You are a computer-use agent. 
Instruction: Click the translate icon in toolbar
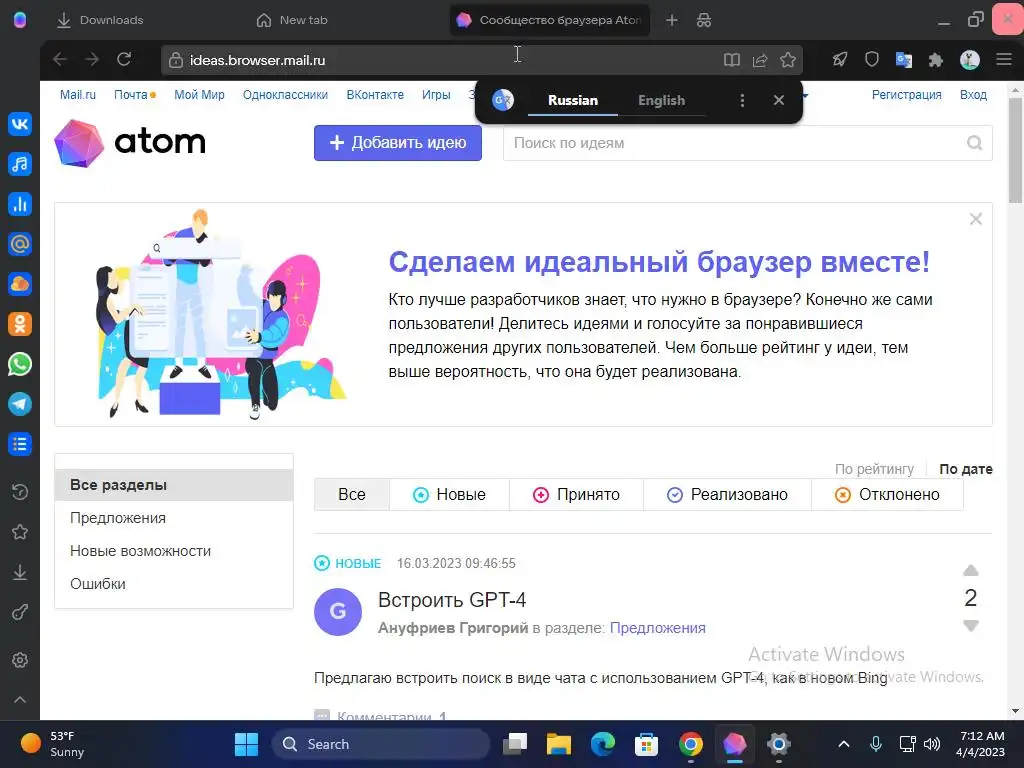[x=904, y=60]
